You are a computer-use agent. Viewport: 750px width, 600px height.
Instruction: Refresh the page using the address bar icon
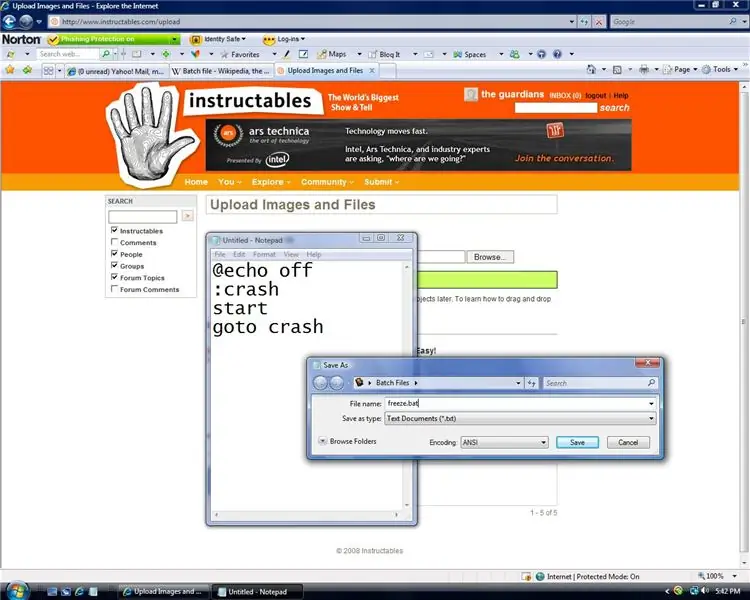click(585, 22)
